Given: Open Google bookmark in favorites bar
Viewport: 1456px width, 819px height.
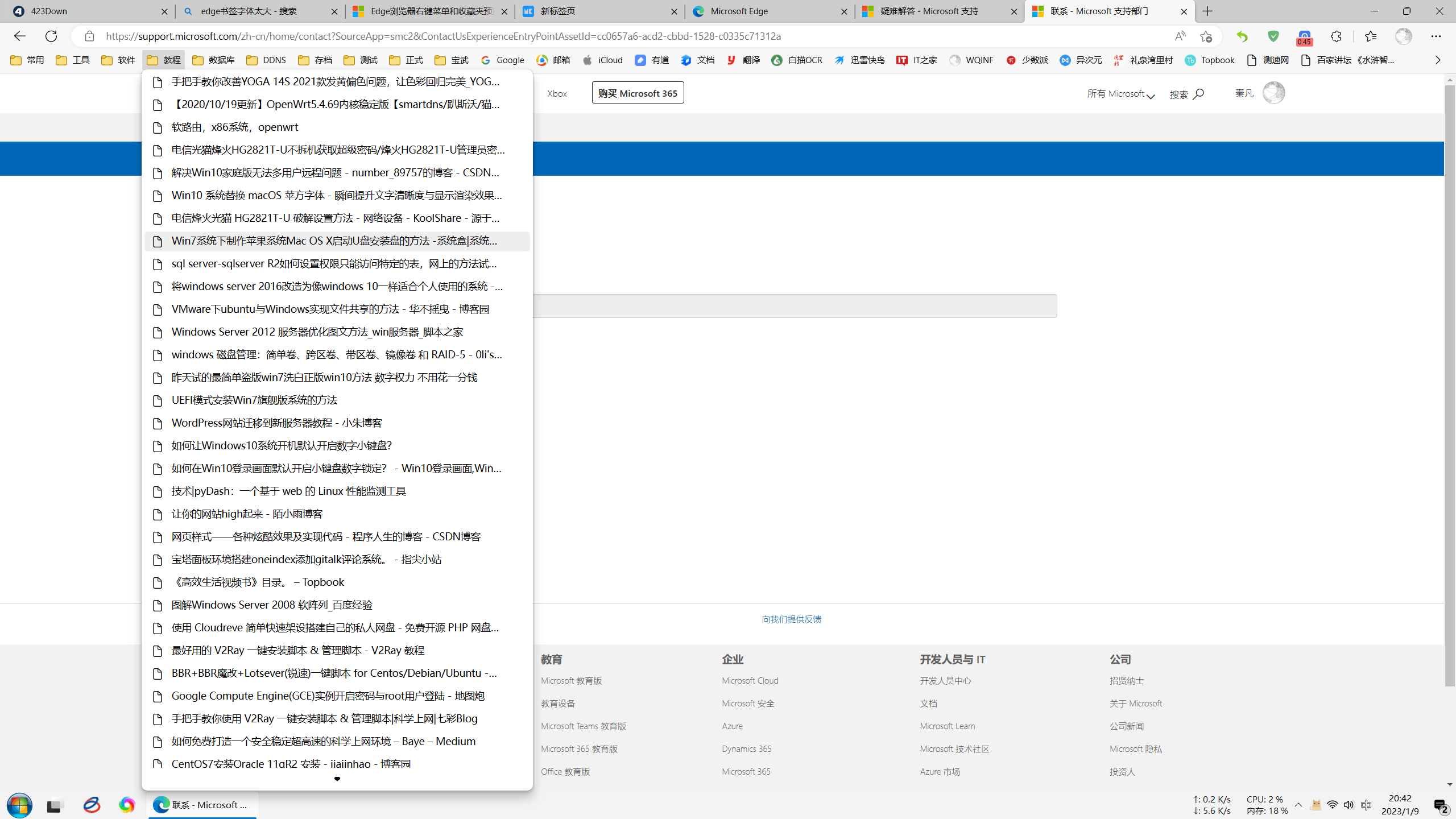Looking at the screenshot, I should pos(503,60).
